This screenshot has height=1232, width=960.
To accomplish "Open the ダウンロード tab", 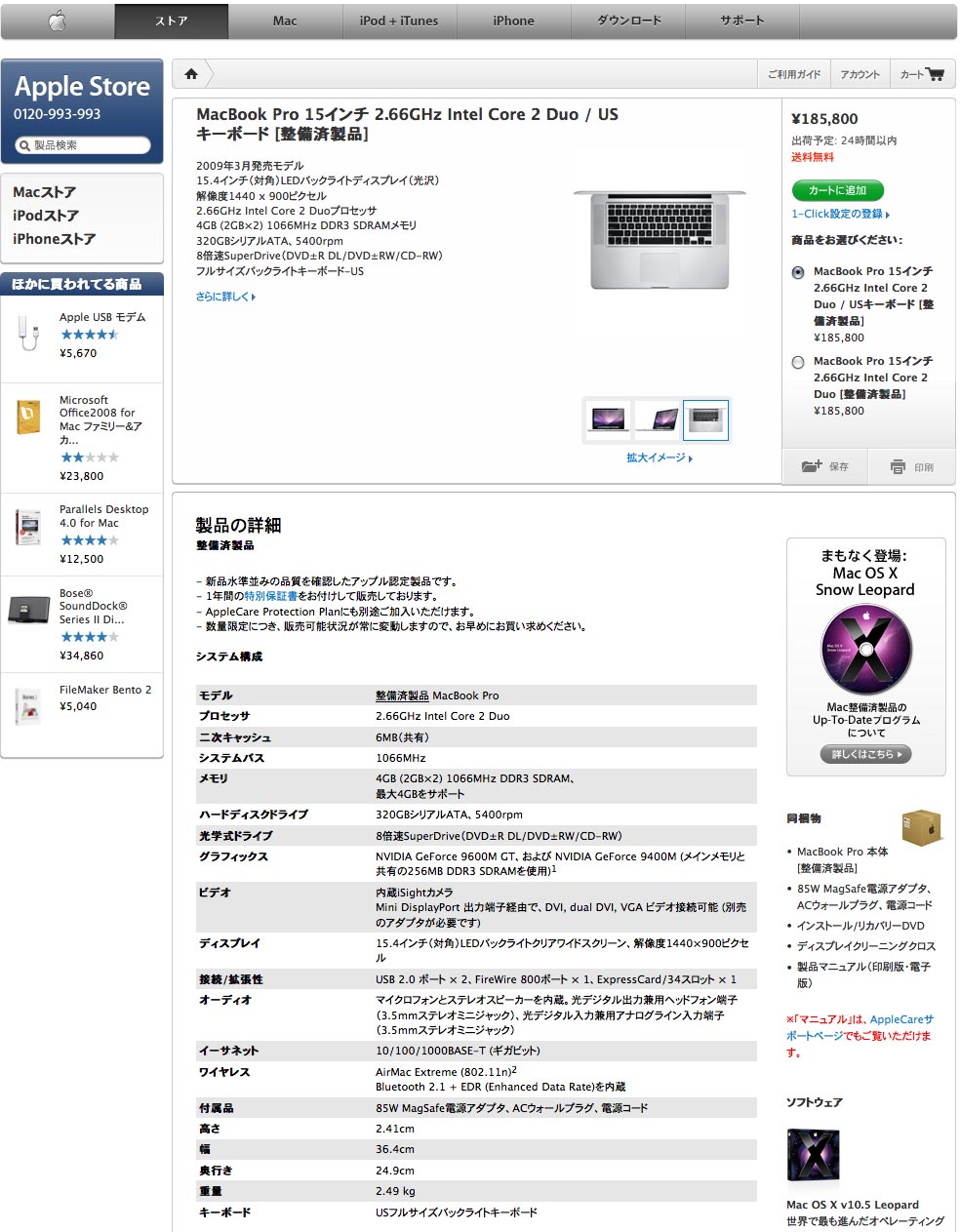I will (x=628, y=20).
